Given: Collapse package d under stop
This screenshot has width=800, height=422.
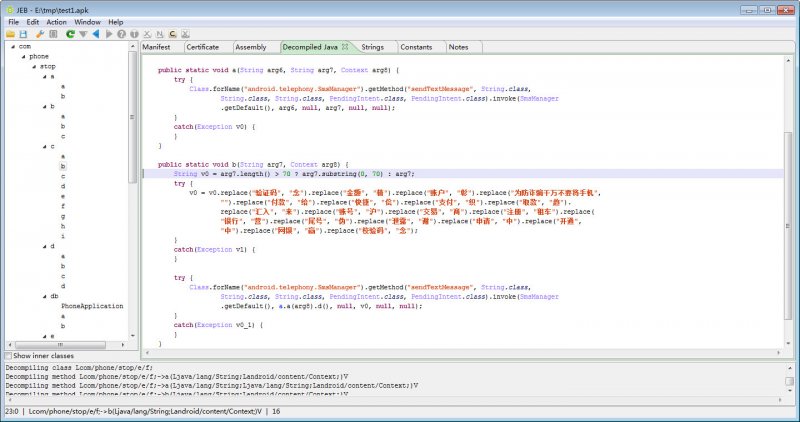Looking at the screenshot, I should [44, 246].
